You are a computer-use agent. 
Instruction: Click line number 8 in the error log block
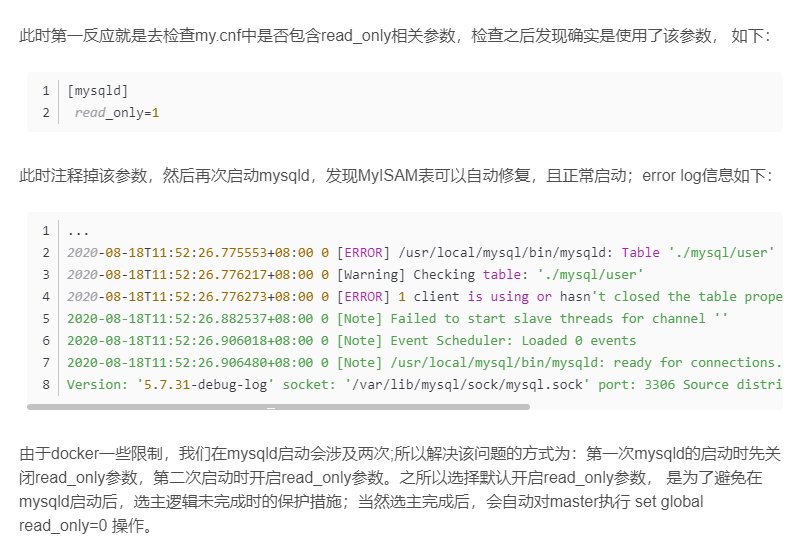[46, 384]
